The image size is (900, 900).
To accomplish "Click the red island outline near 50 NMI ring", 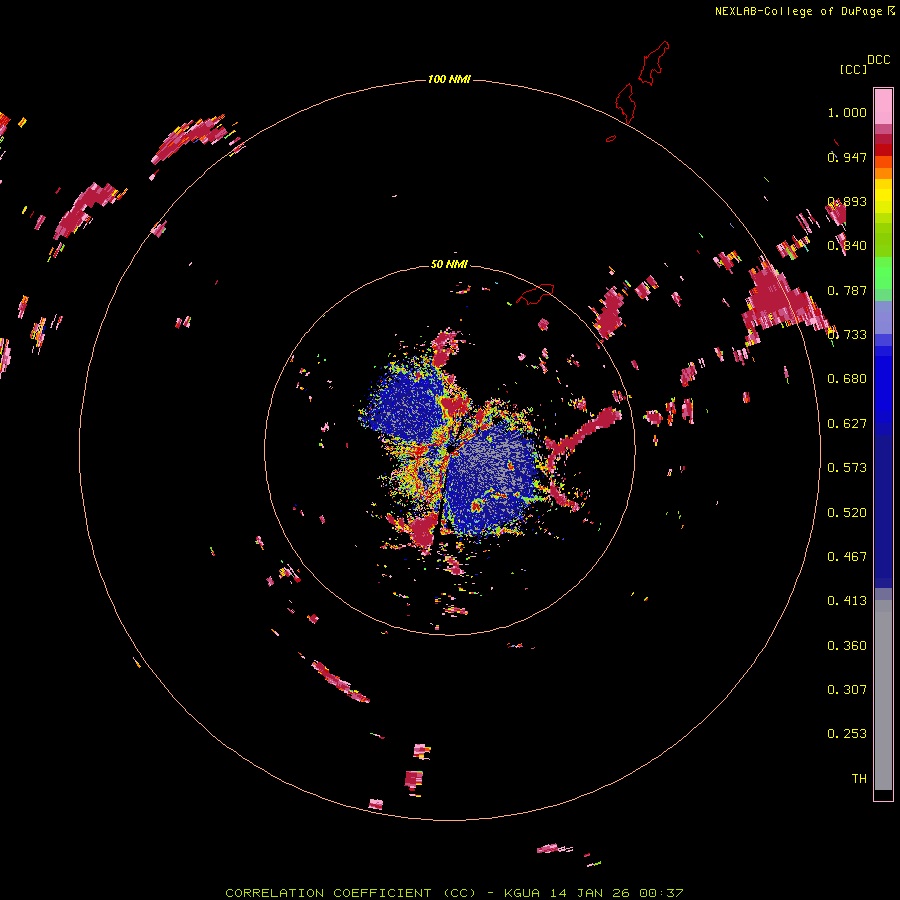I will click(535, 294).
